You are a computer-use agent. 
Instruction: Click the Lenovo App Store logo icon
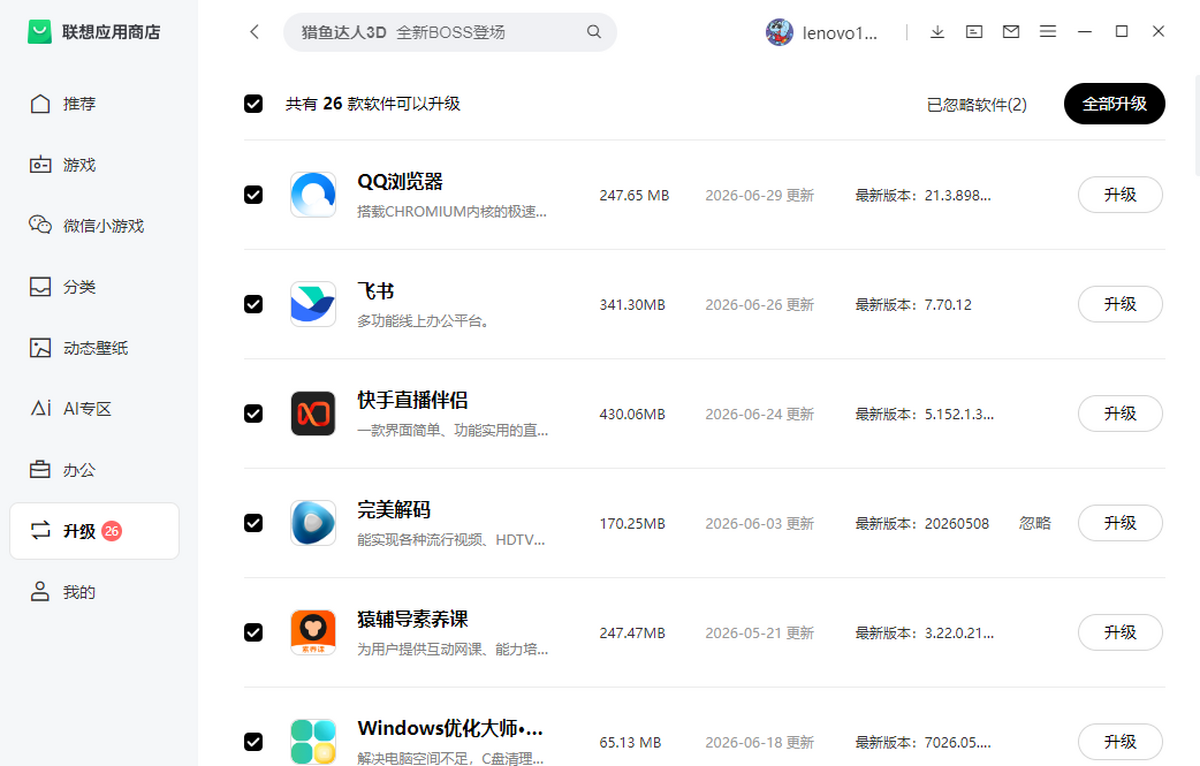39,32
